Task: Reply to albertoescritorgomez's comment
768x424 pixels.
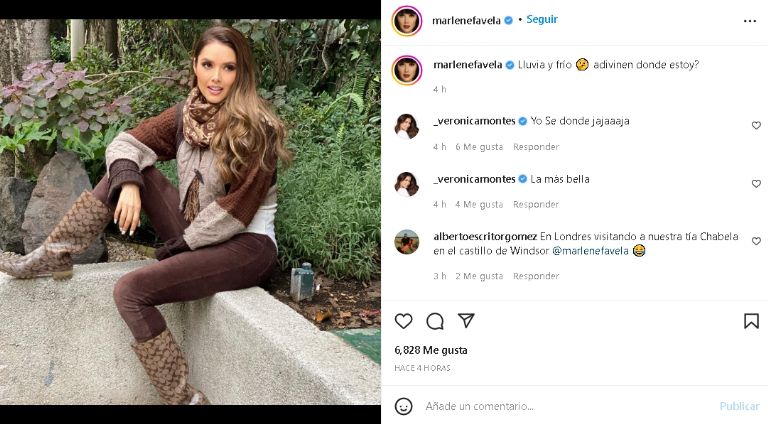Action: [x=536, y=276]
